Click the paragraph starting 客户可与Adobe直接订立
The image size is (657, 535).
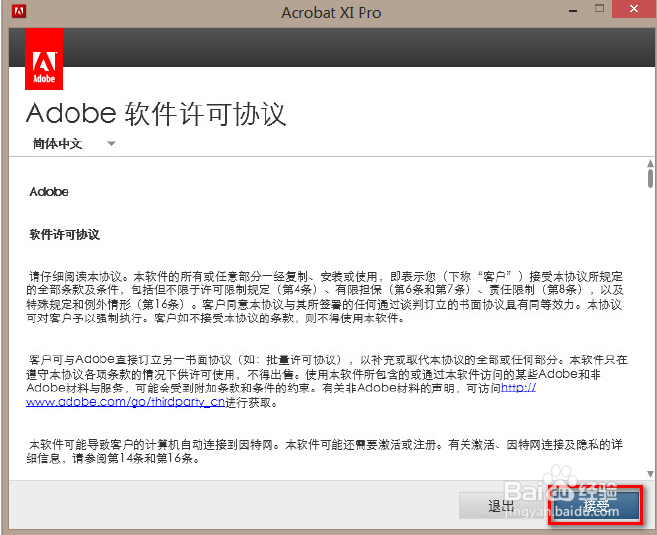(327, 381)
